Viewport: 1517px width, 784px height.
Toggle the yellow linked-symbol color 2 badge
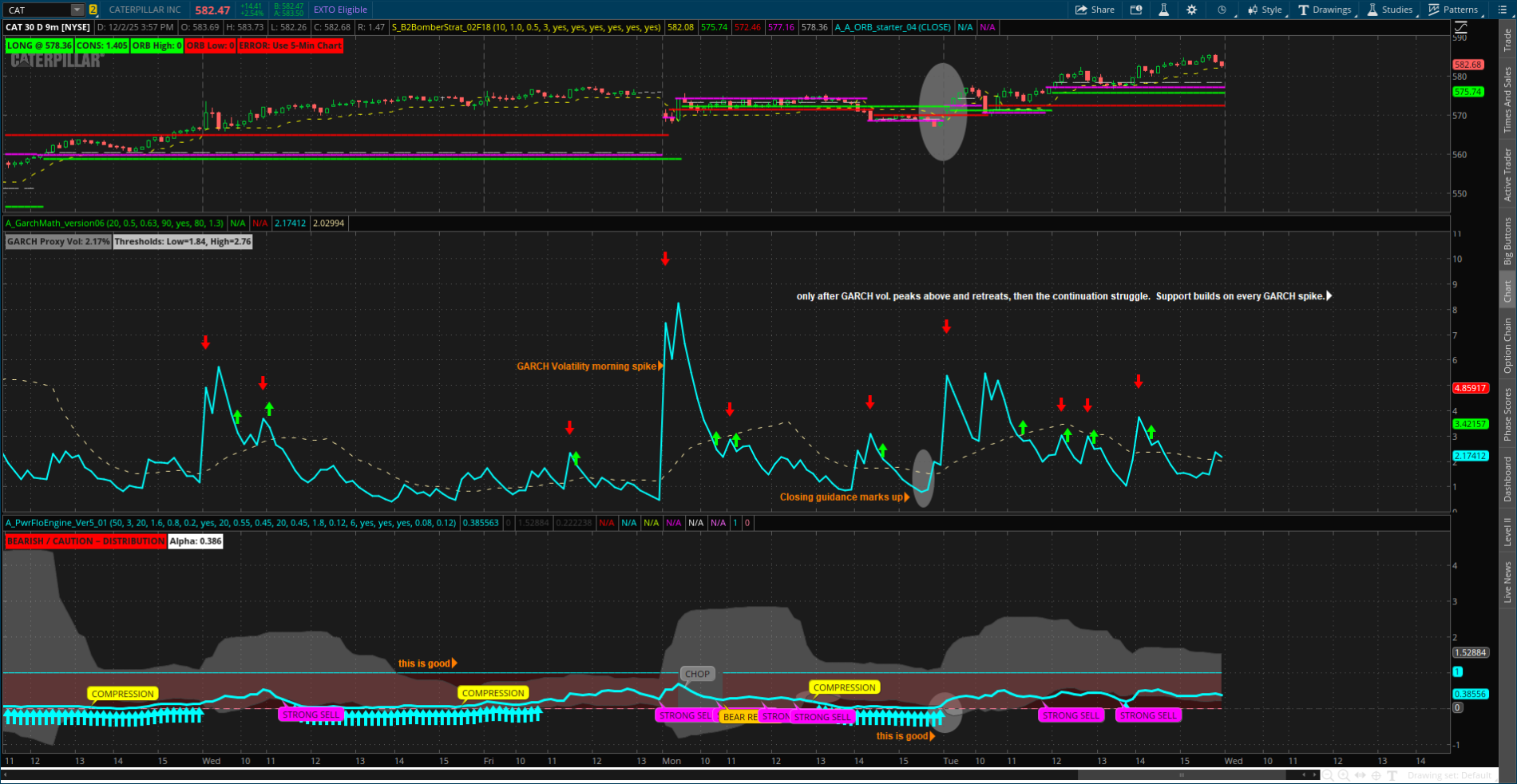93,10
